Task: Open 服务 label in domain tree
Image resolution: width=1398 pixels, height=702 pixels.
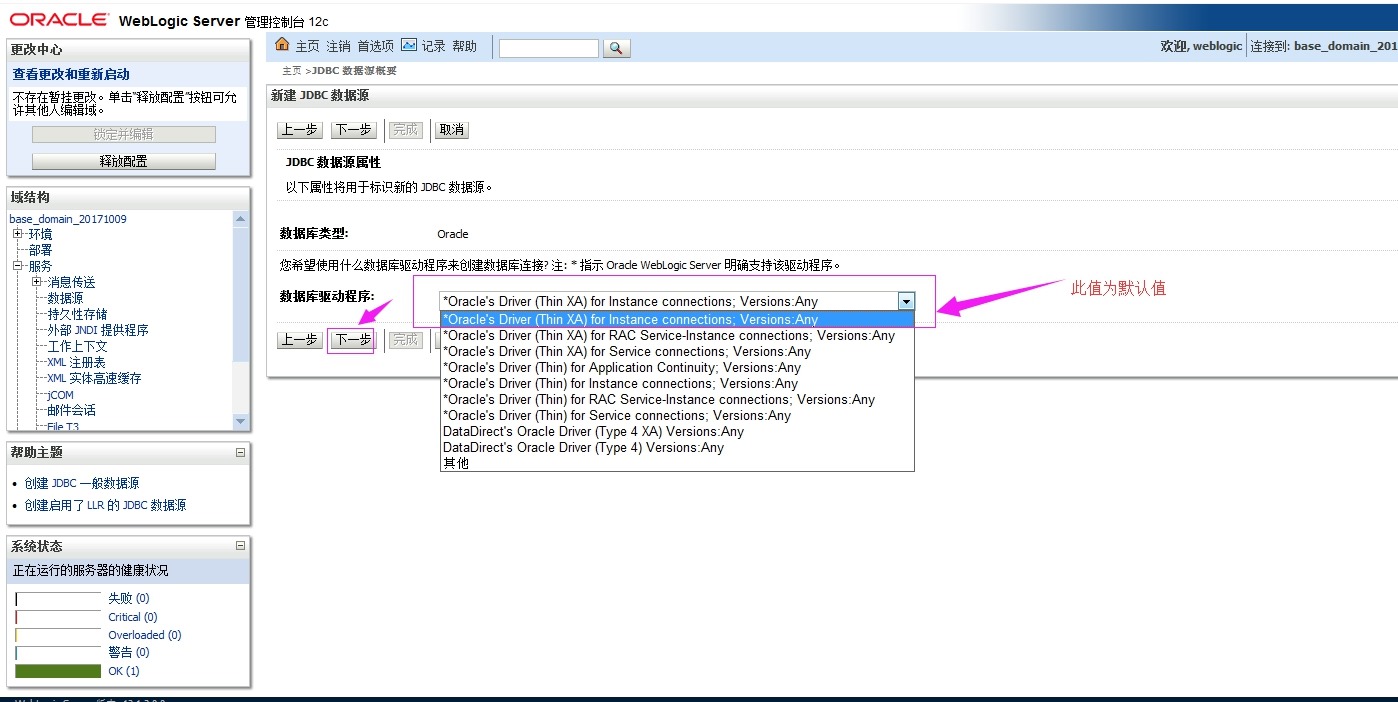Action: tap(40, 266)
